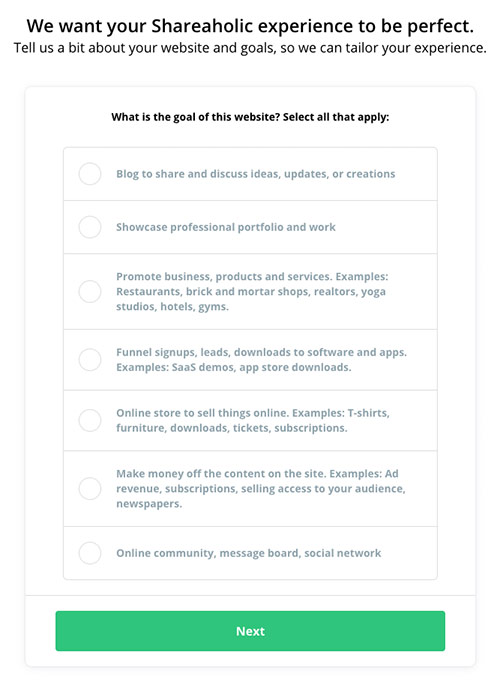The height and width of the screenshot is (685, 500).
Task: Click the "We want your Shareaholic experience" heading
Action: (250, 26)
